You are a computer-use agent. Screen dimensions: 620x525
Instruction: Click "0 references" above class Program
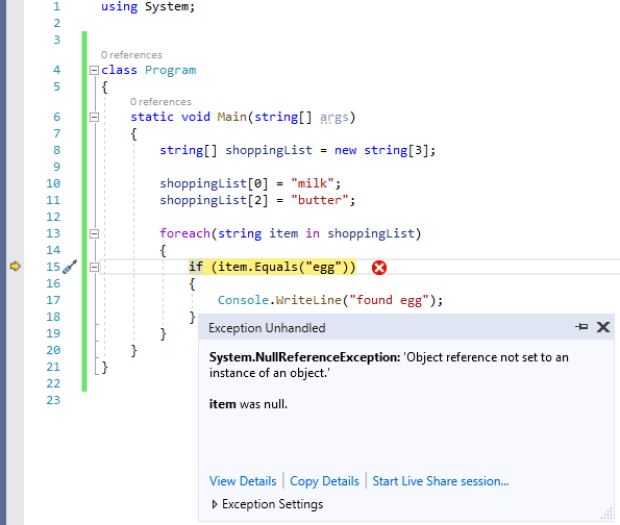[x=131, y=55]
